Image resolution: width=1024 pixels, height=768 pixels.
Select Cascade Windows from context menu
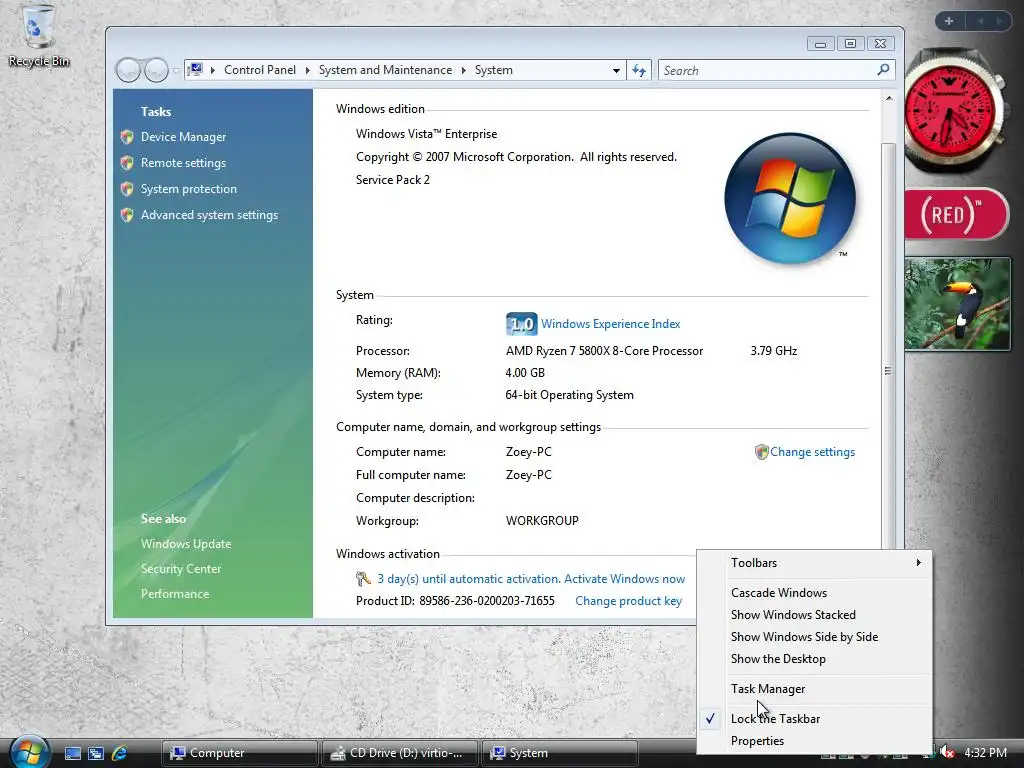[814, 593]
